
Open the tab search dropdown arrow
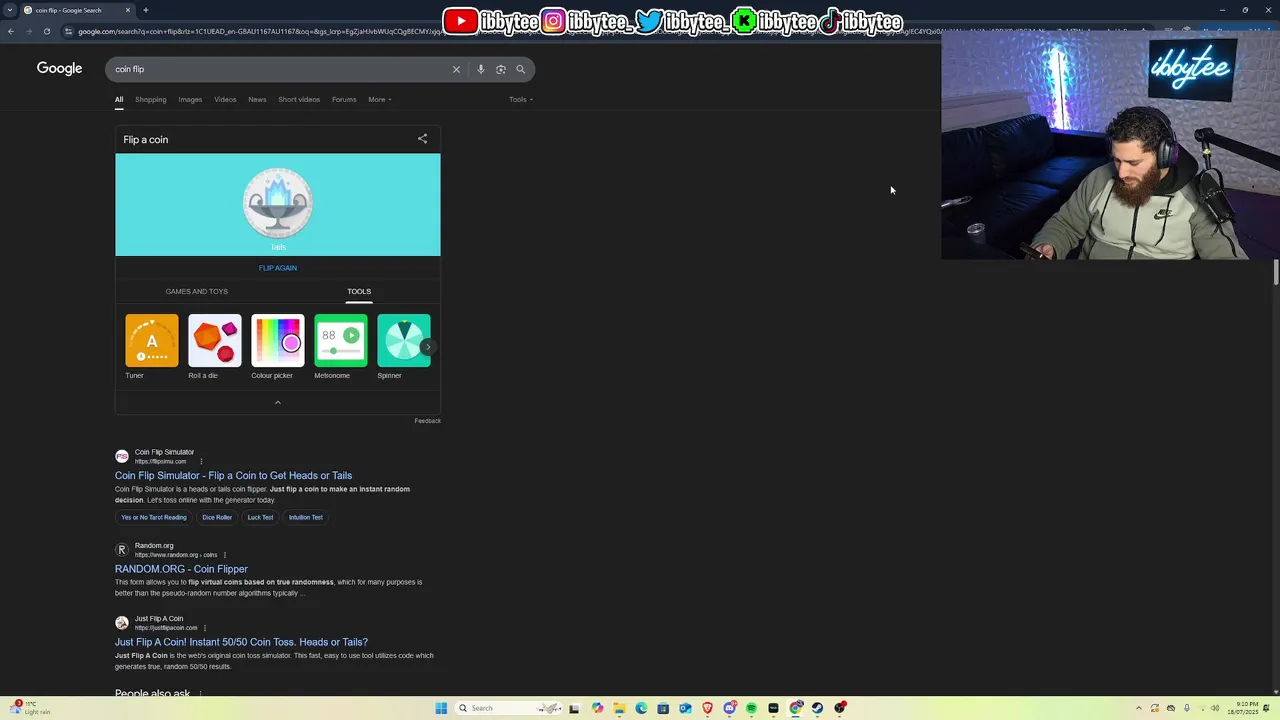10,10
